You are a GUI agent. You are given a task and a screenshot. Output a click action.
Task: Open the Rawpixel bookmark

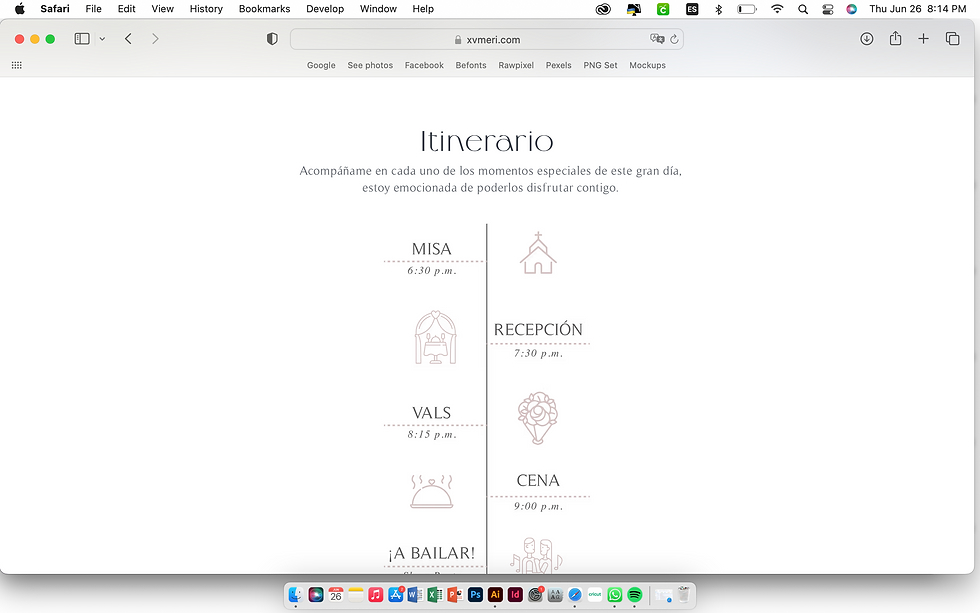click(516, 65)
